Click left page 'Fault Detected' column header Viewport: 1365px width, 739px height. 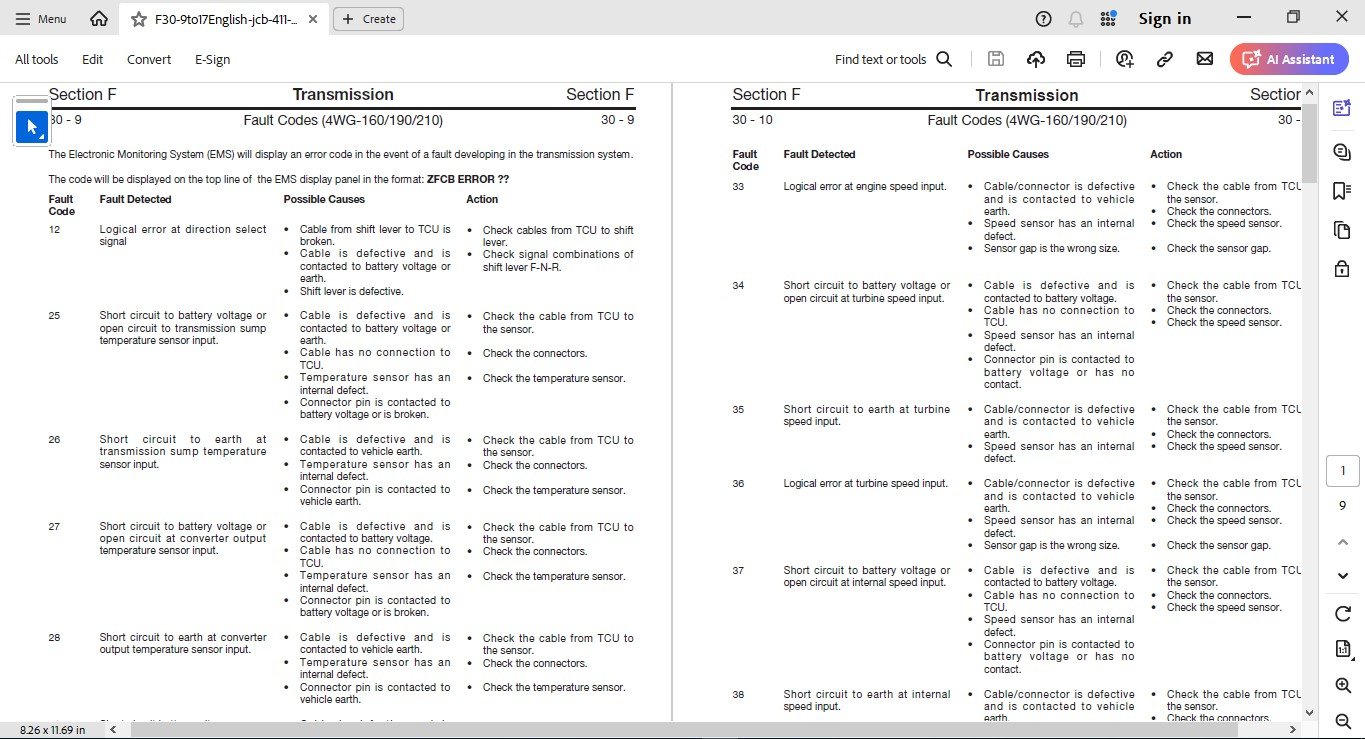click(136, 200)
